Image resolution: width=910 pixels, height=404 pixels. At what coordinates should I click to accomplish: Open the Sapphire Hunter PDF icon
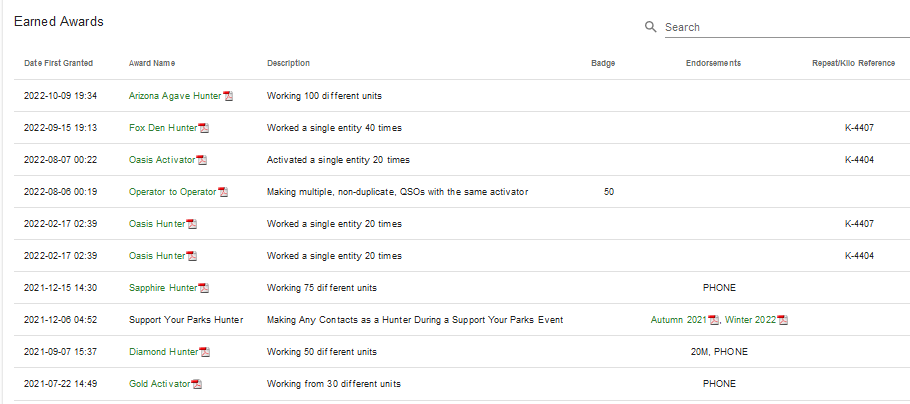[204, 288]
